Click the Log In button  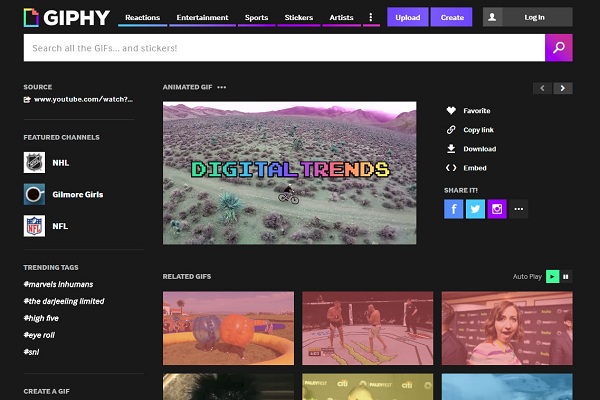coord(534,17)
